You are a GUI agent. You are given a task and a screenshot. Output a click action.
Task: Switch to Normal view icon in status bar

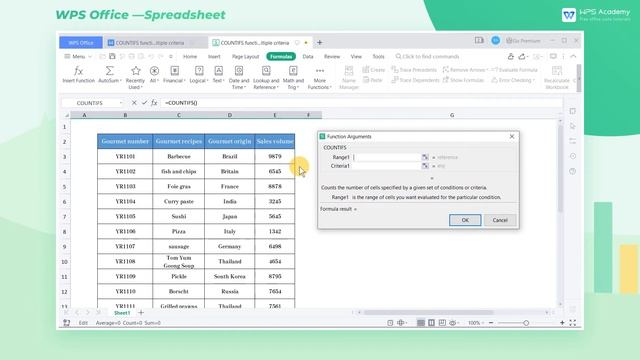coord(421,323)
